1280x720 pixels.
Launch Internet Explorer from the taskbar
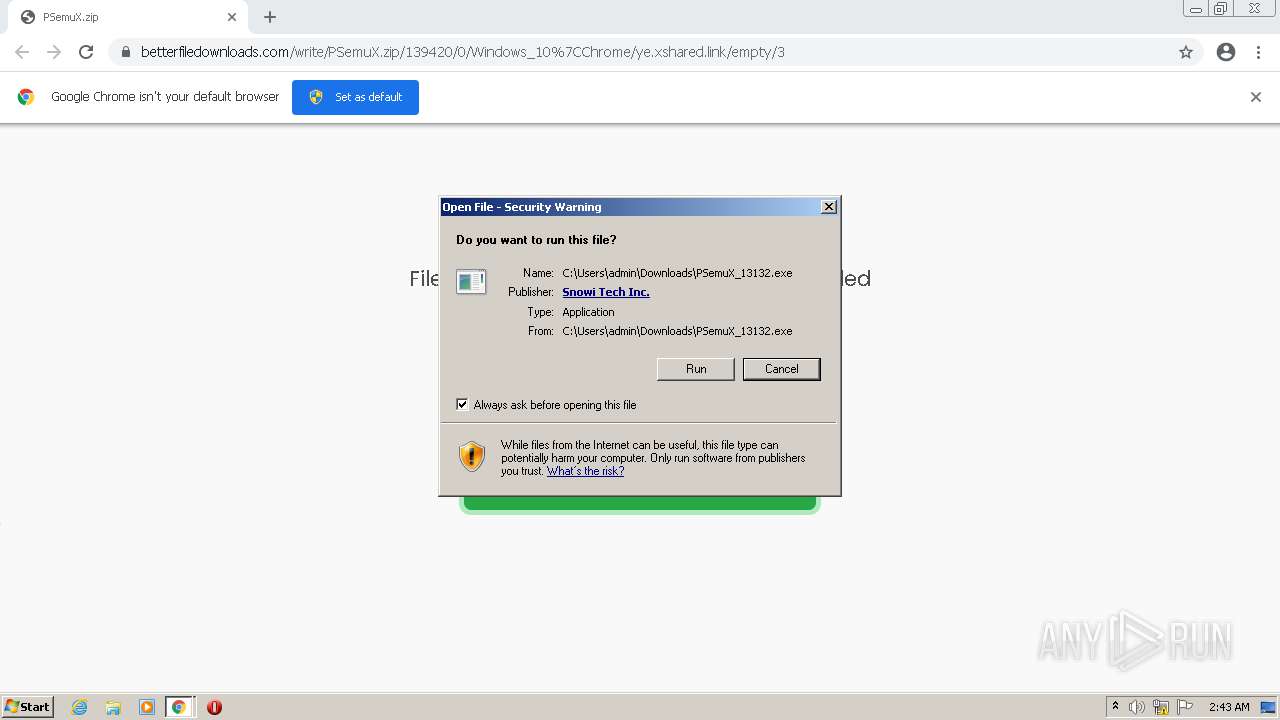click(x=80, y=707)
